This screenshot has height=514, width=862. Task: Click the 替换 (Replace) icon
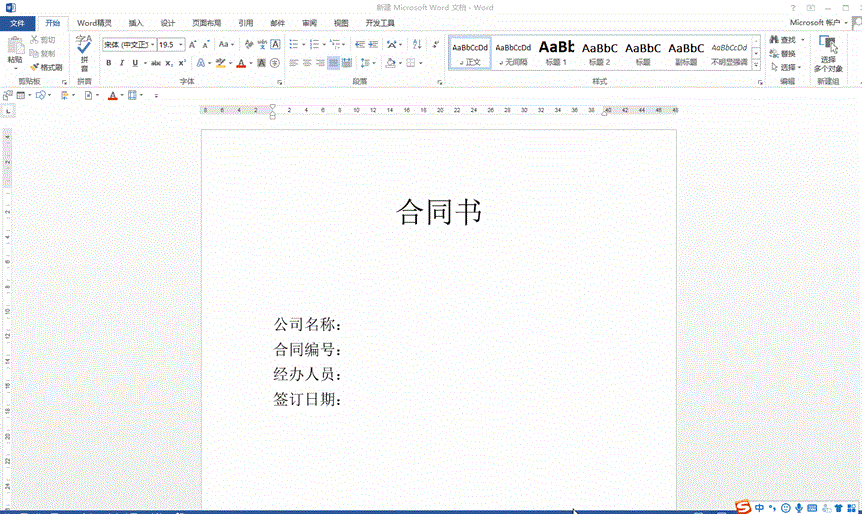pyautogui.click(x=783, y=53)
